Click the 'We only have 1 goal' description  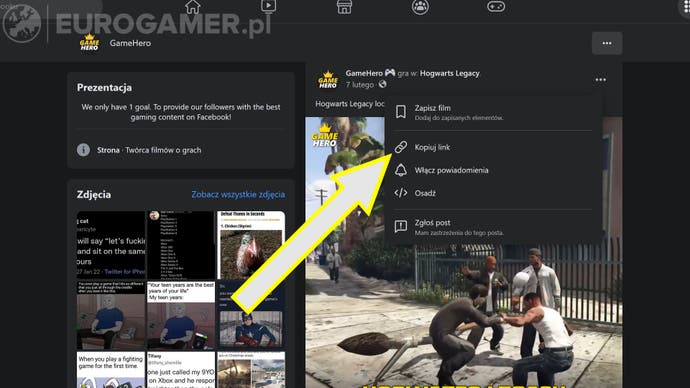point(181,112)
